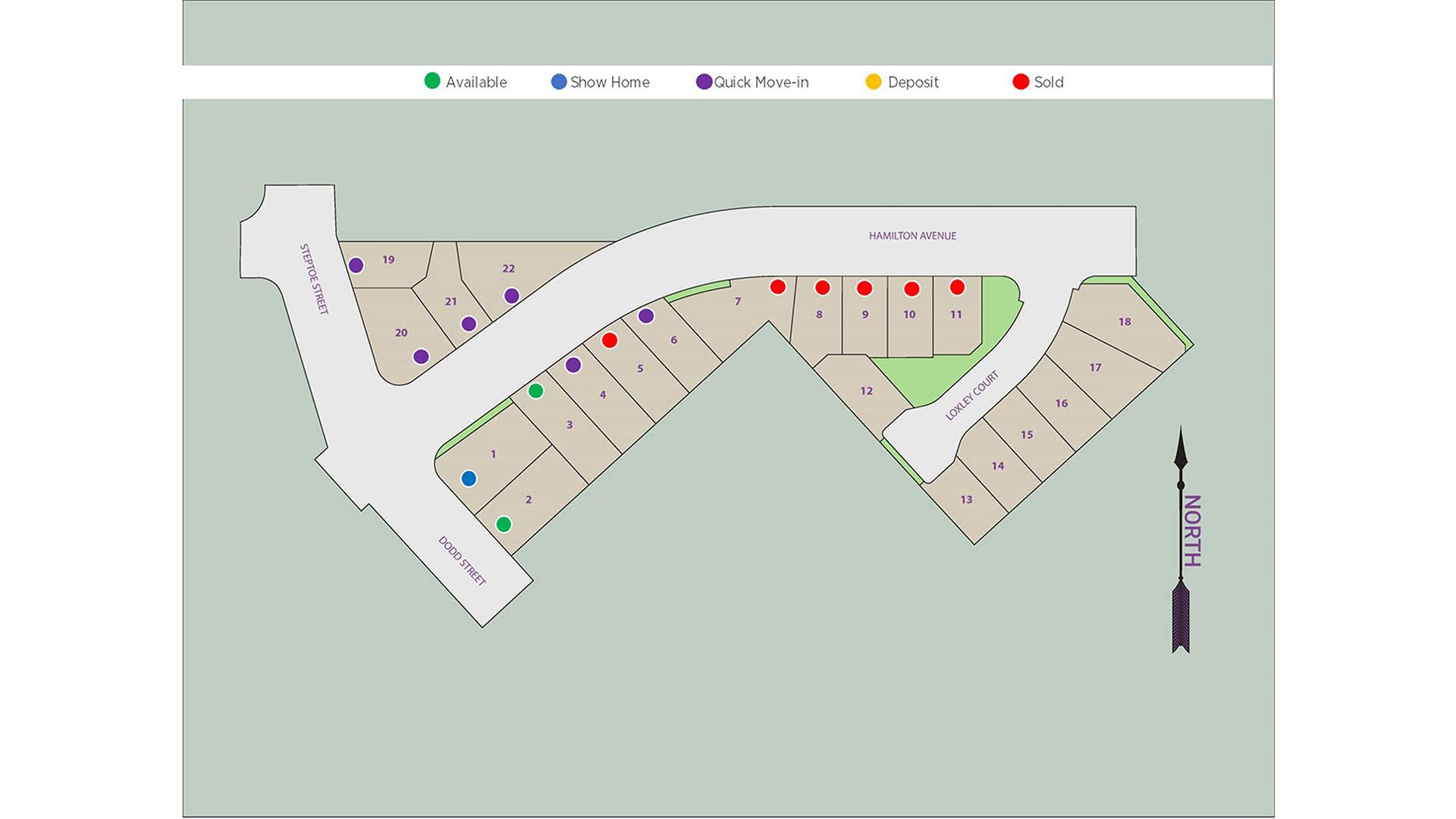1456x819 pixels.
Task: Select the red sold marker on lot 8
Action: pyautogui.click(x=822, y=287)
